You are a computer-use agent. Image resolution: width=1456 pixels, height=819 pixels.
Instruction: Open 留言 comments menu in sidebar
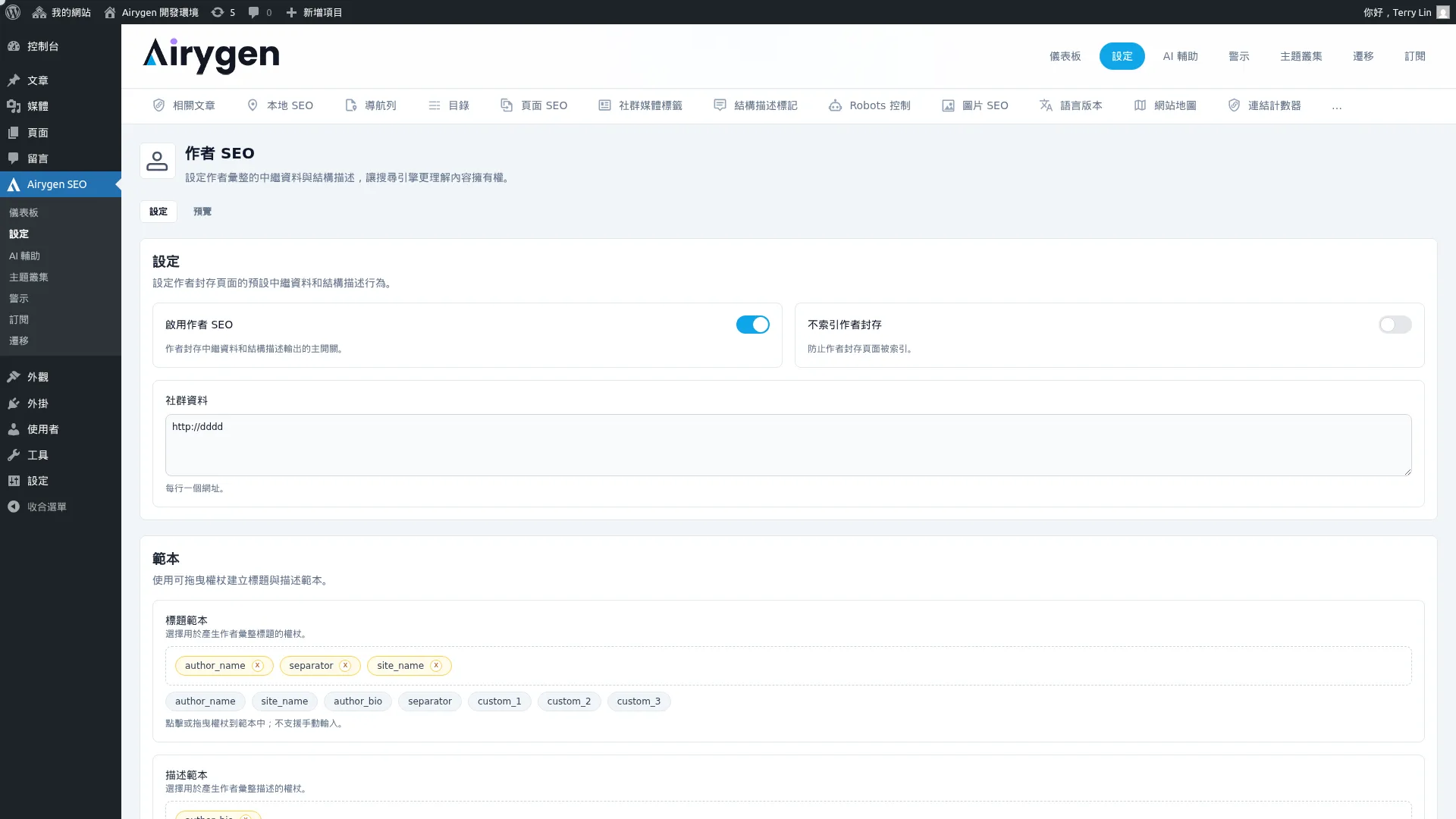coord(61,158)
